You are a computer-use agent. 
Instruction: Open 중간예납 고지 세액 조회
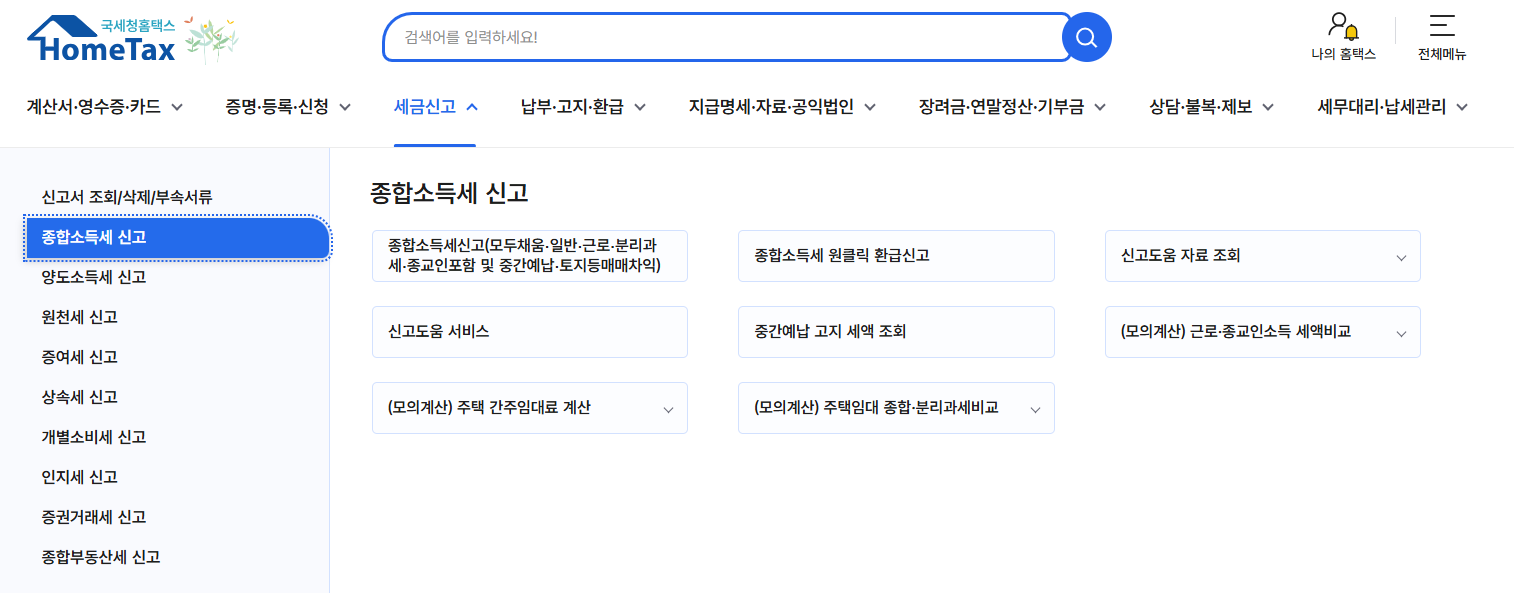tap(896, 332)
